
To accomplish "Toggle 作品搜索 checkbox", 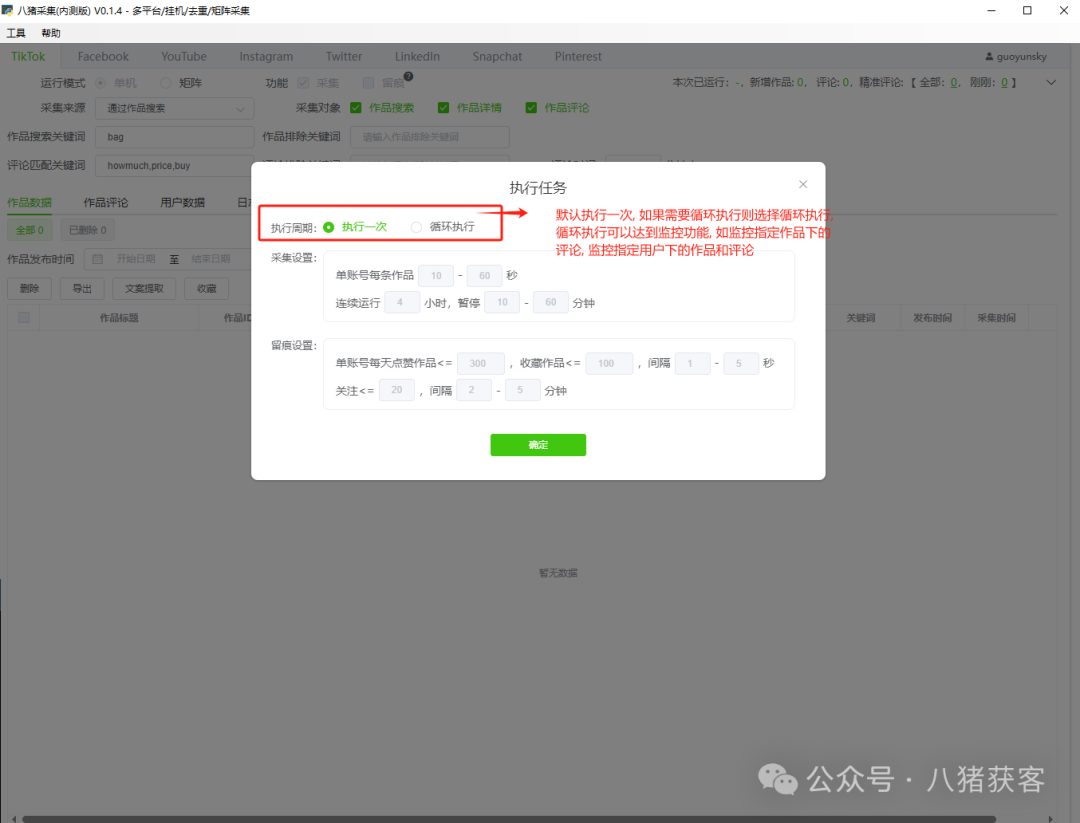I will point(356,107).
